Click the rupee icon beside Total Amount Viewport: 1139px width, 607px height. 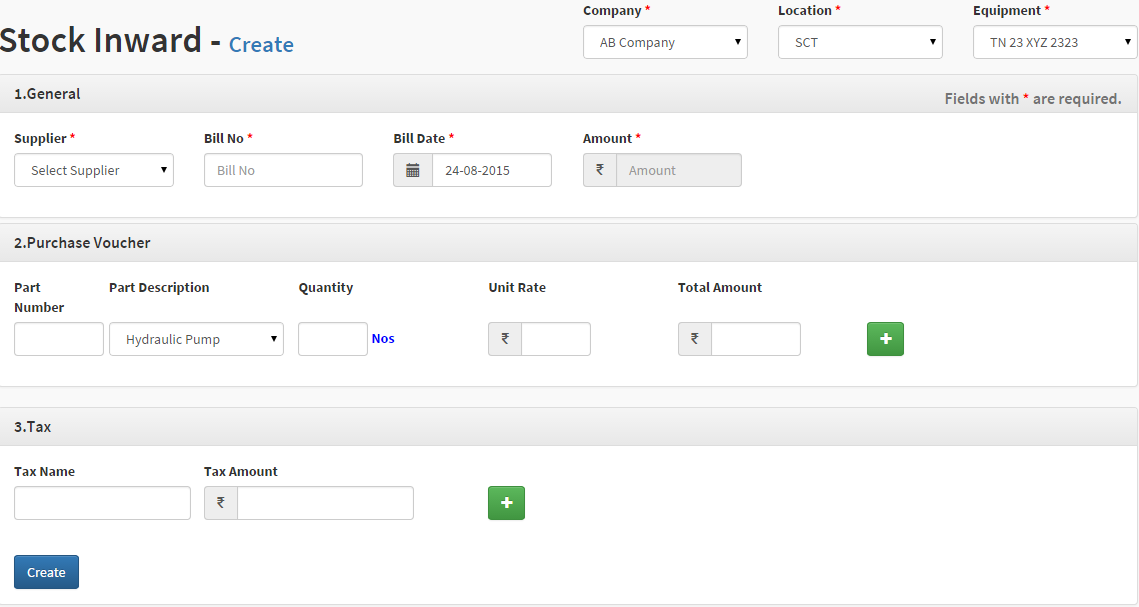pos(694,339)
